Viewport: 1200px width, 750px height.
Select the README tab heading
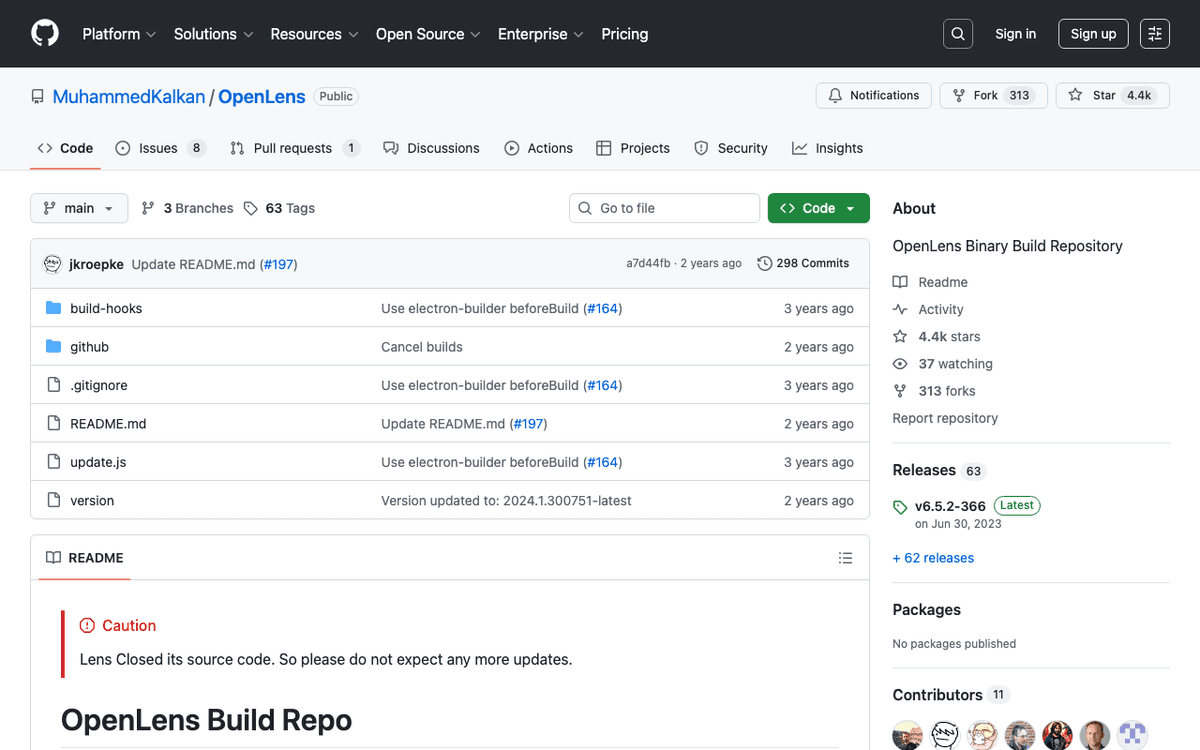click(85, 558)
